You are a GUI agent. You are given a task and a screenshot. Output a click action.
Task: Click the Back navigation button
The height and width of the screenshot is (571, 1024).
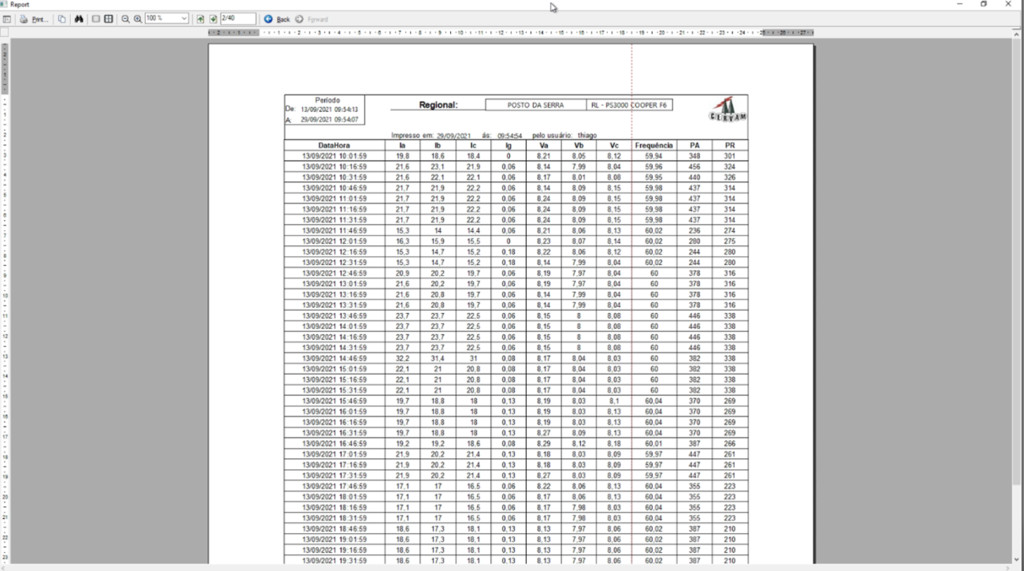(277, 19)
